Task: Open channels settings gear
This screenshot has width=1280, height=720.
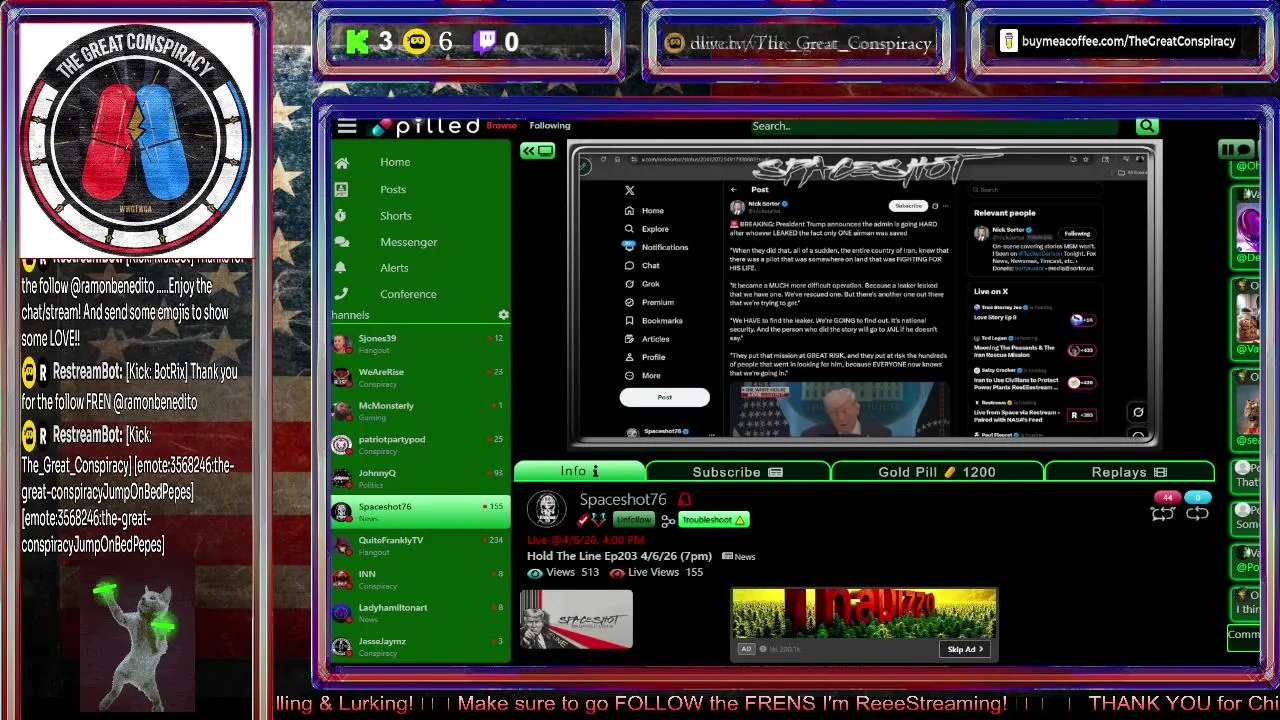Action: click(503, 314)
